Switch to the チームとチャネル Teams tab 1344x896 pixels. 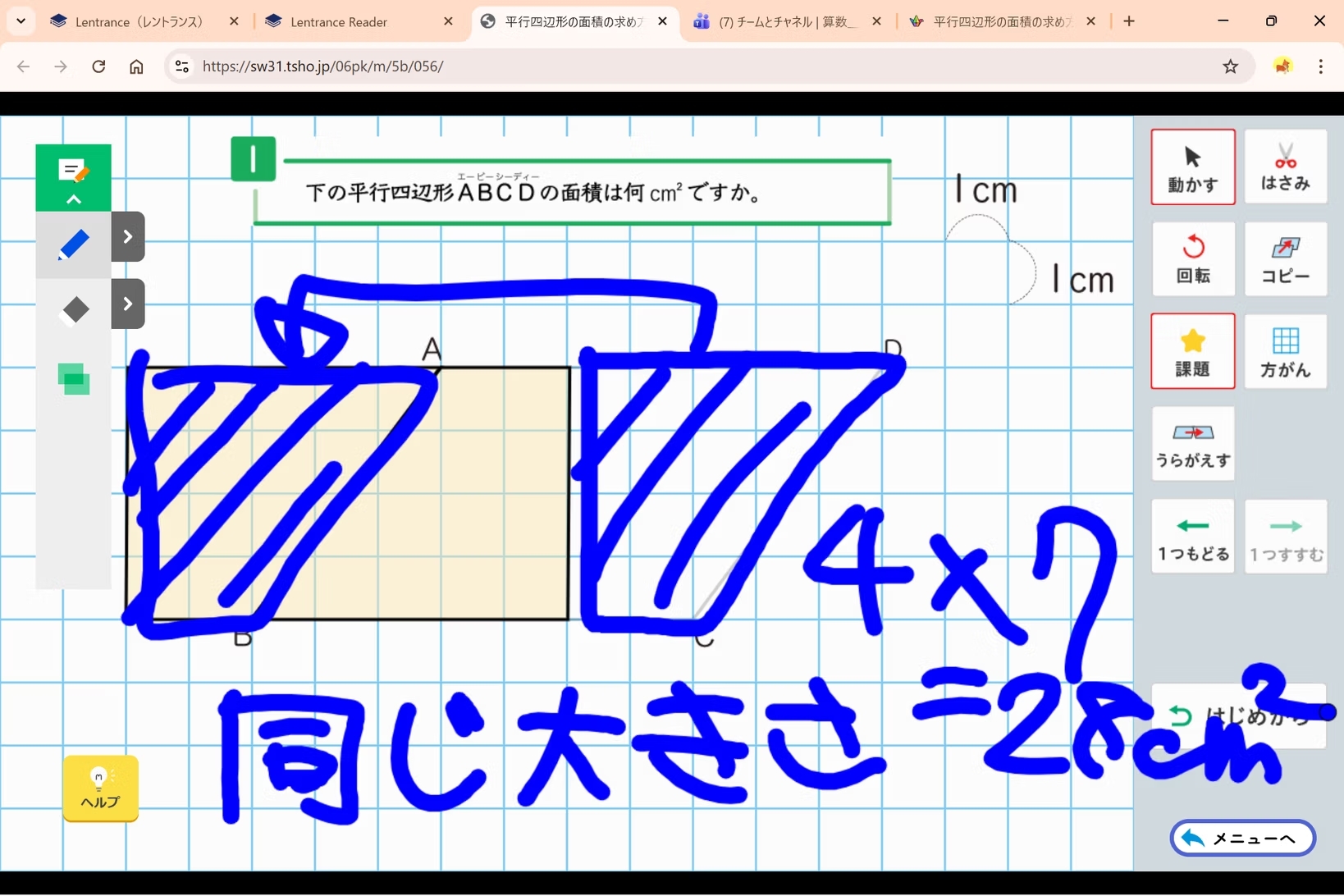[785, 22]
